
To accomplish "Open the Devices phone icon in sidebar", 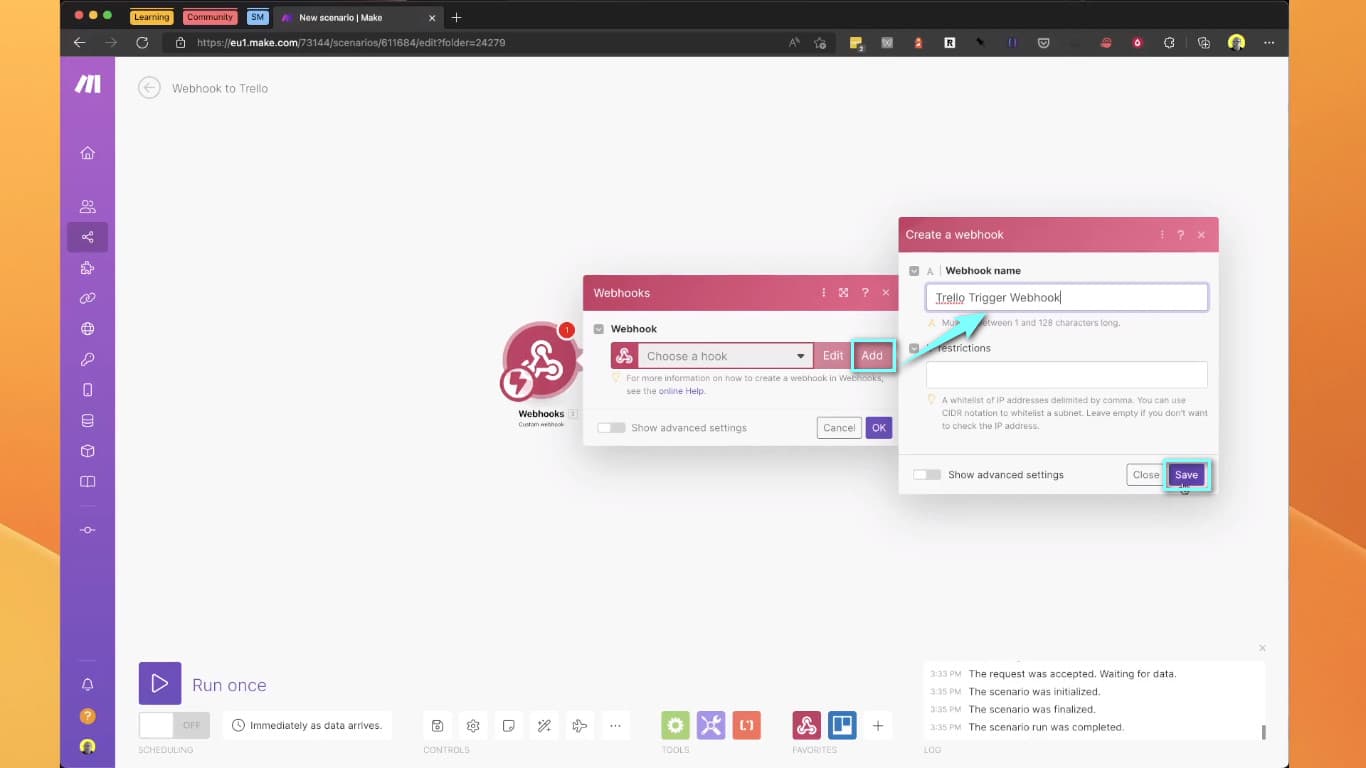I will pos(87,390).
